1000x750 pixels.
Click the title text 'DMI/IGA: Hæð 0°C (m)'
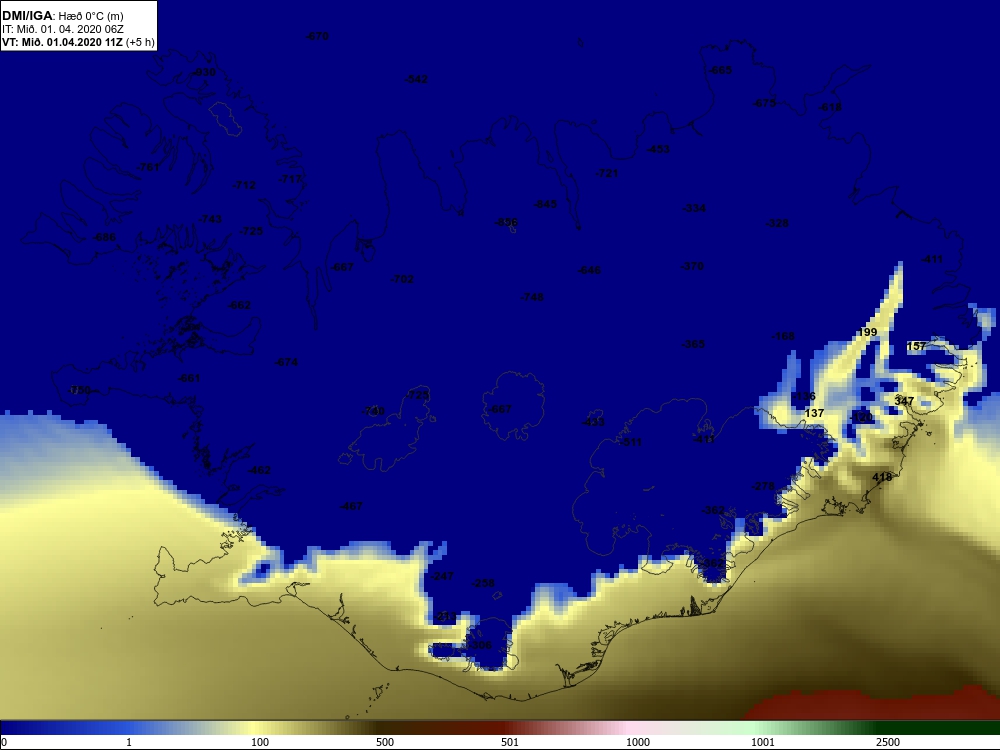click(x=63, y=16)
